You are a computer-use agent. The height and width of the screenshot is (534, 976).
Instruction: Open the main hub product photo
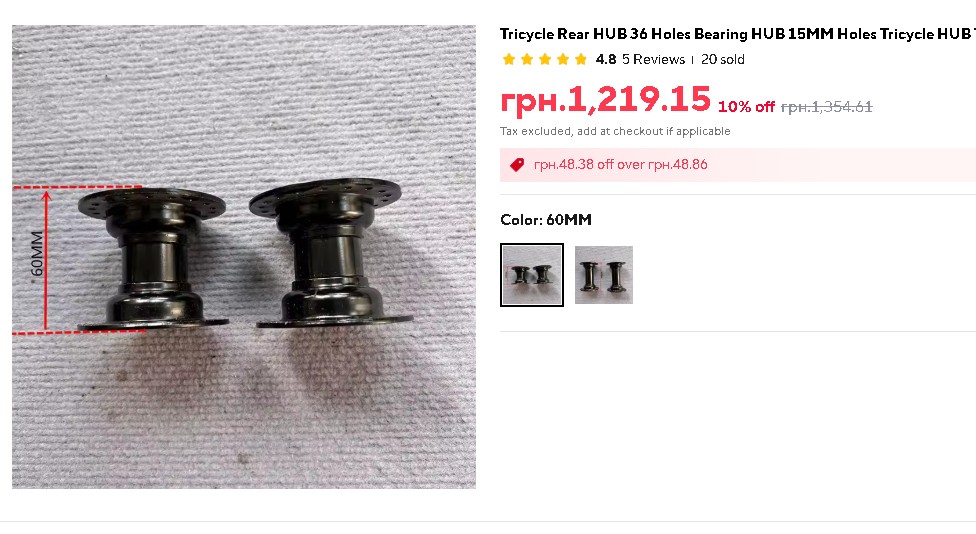pyautogui.click(x=244, y=256)
